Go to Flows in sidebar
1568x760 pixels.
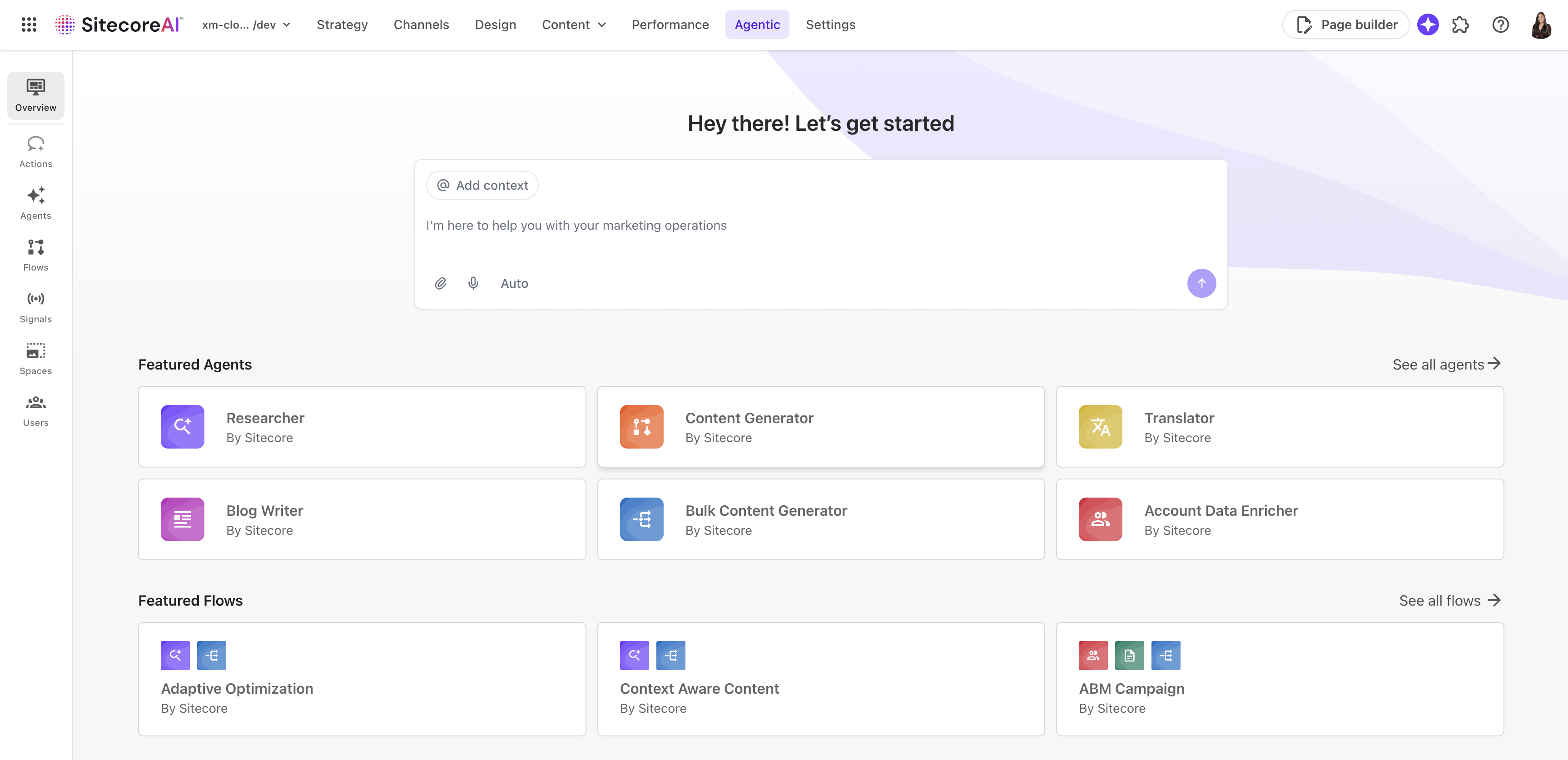coord(35,255)
